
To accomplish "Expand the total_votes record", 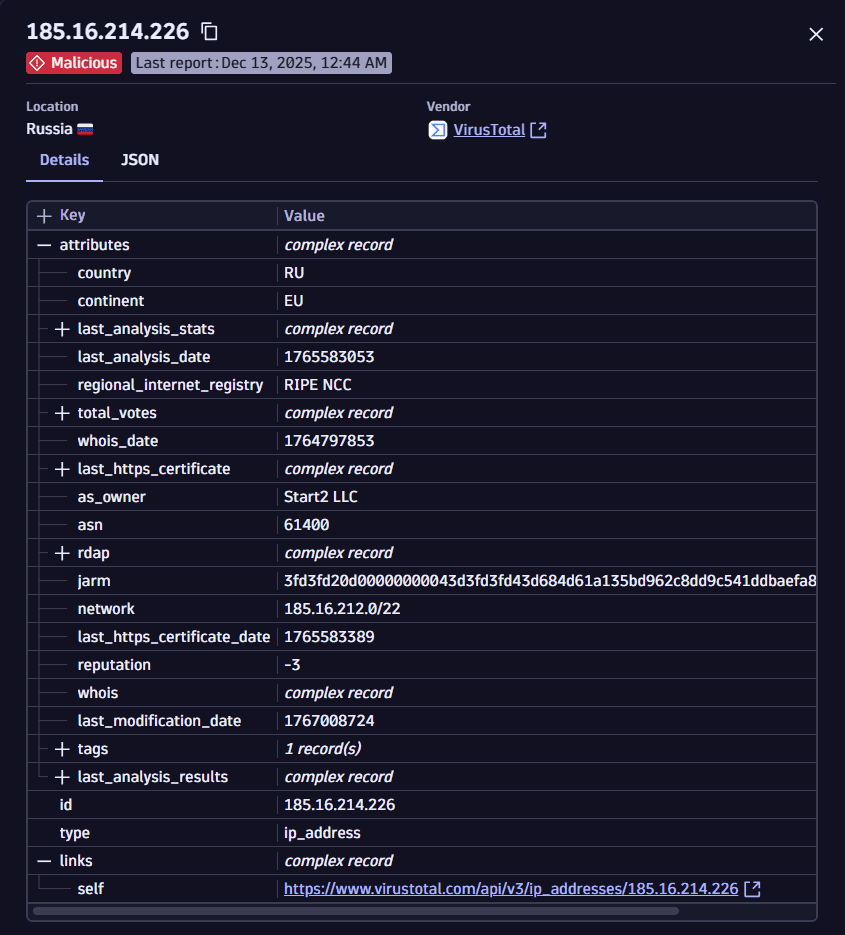I will 60,412.
